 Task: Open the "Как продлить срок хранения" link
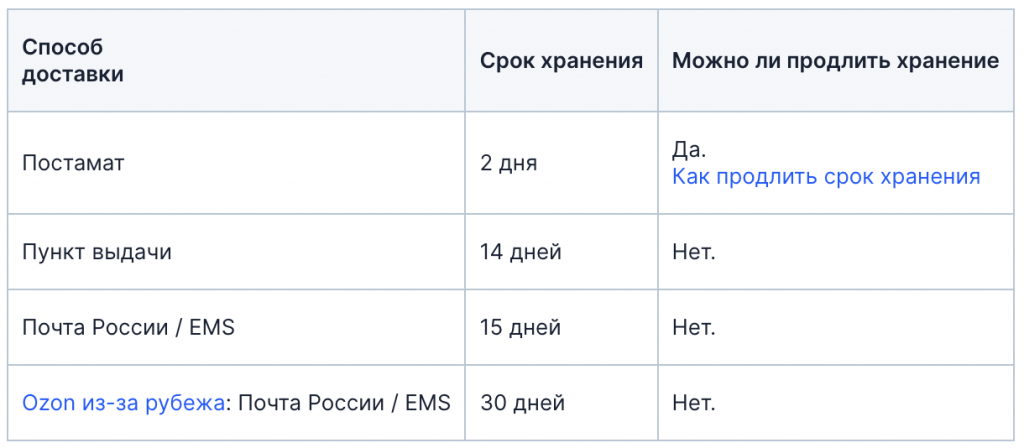click(x=825, y=177)
